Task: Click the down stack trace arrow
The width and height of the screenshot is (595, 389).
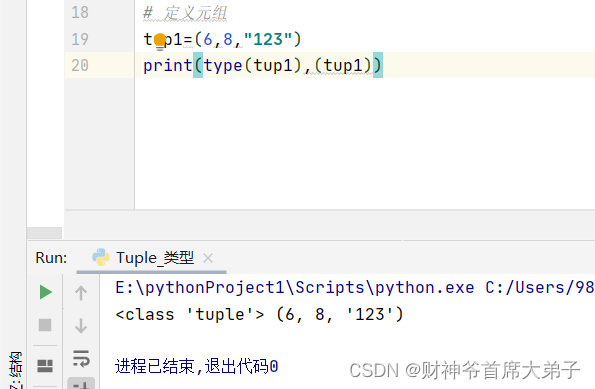Action: [x=81, y=326]
